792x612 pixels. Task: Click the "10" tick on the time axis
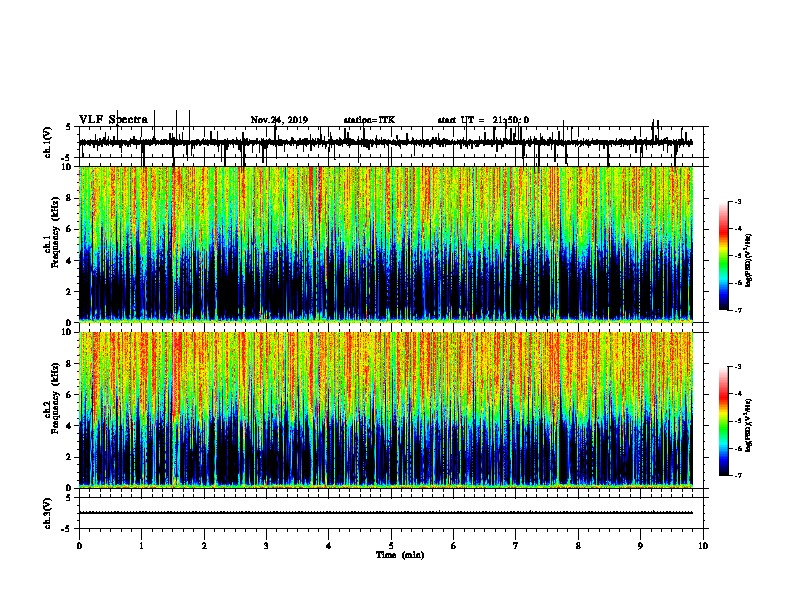pyautogui.click(x=703, y=546)
